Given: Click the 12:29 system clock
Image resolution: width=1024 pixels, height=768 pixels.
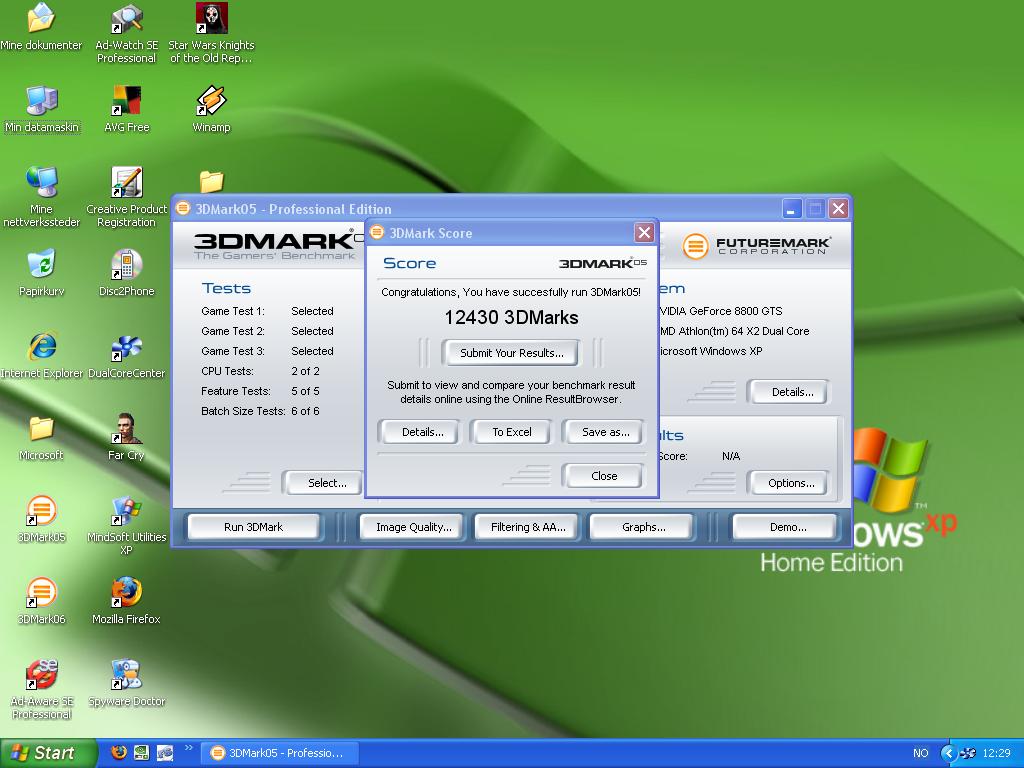Looking at the screenshot, I should (x=997, y=753).
